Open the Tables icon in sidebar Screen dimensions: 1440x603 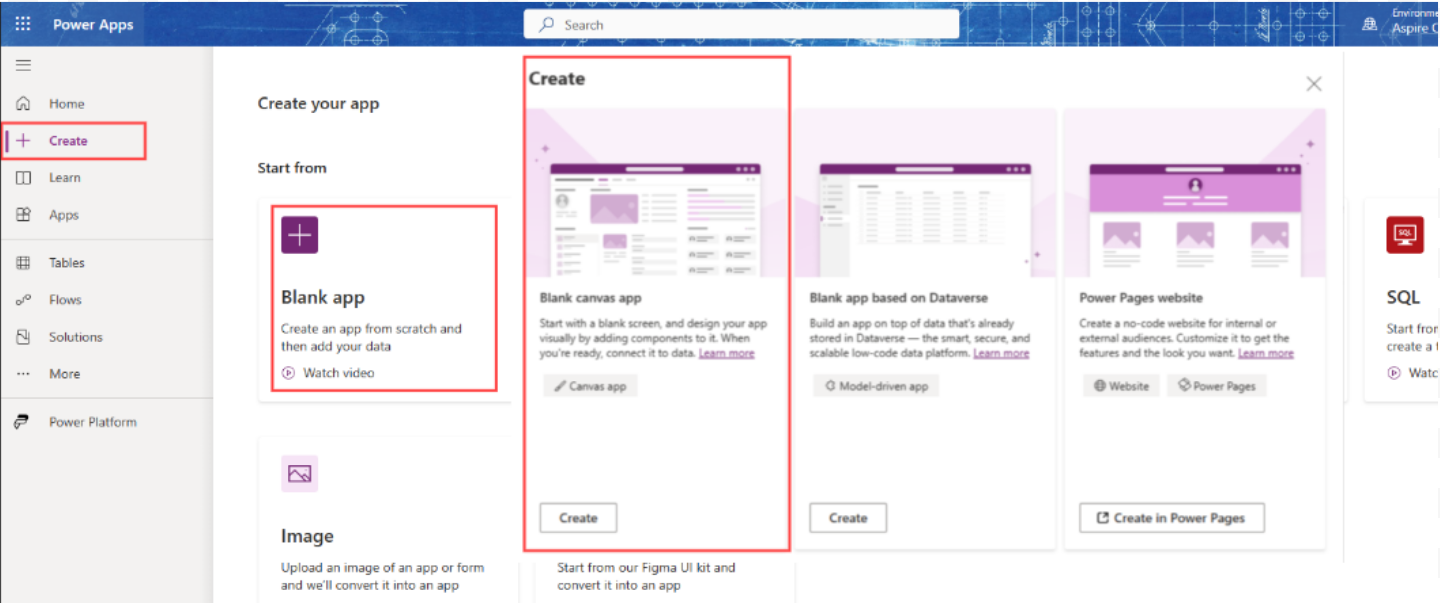click(24, 263)
